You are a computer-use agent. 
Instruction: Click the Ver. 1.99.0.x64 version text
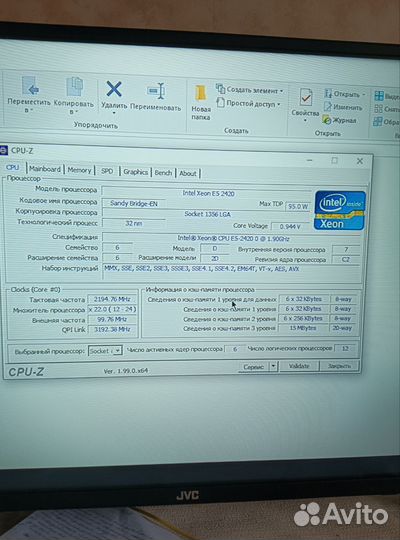click(125, 371)
